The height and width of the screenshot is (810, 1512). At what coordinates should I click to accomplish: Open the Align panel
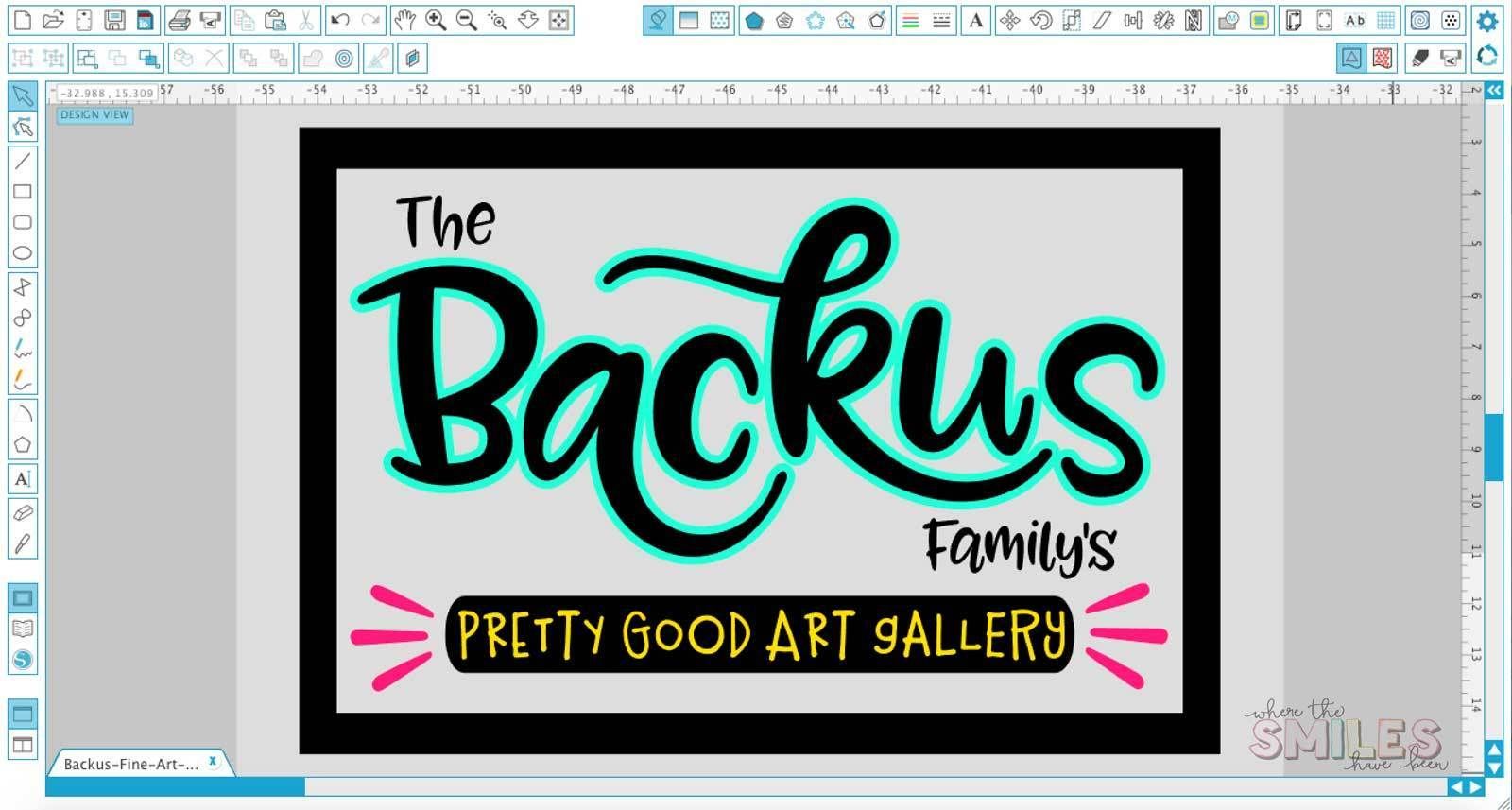tap(1133, 20)
